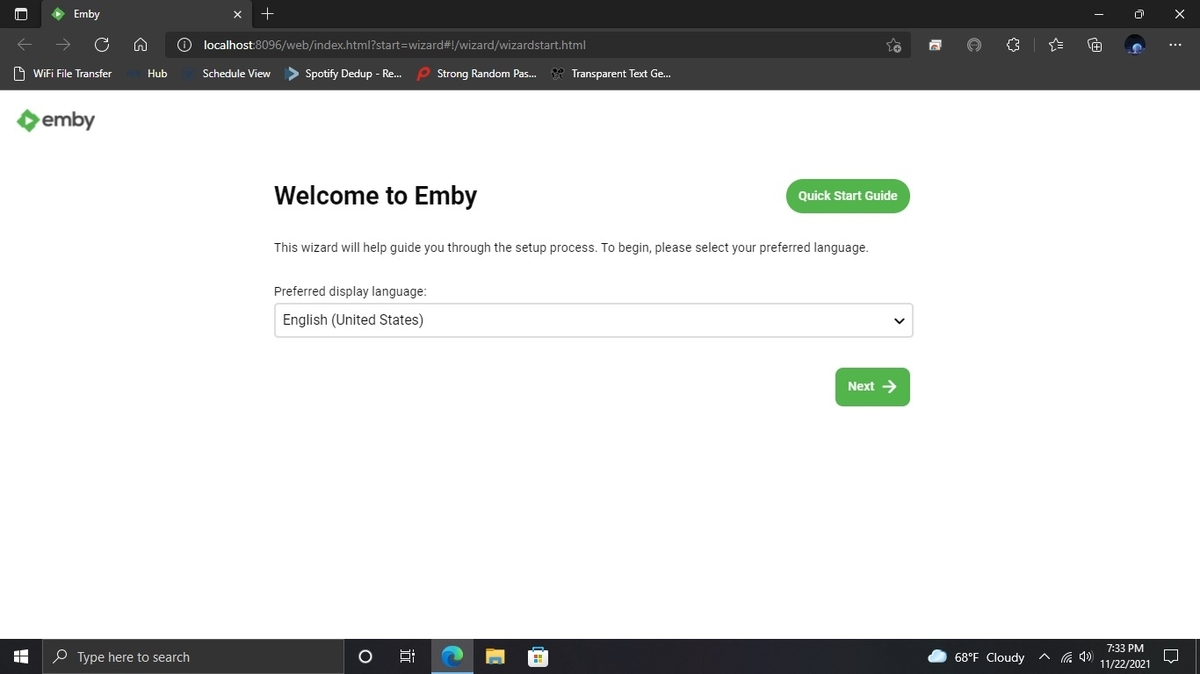Screen dimensions: 1200x674
Task: Click the browser forward arrow
Action: tap(63, 45)
